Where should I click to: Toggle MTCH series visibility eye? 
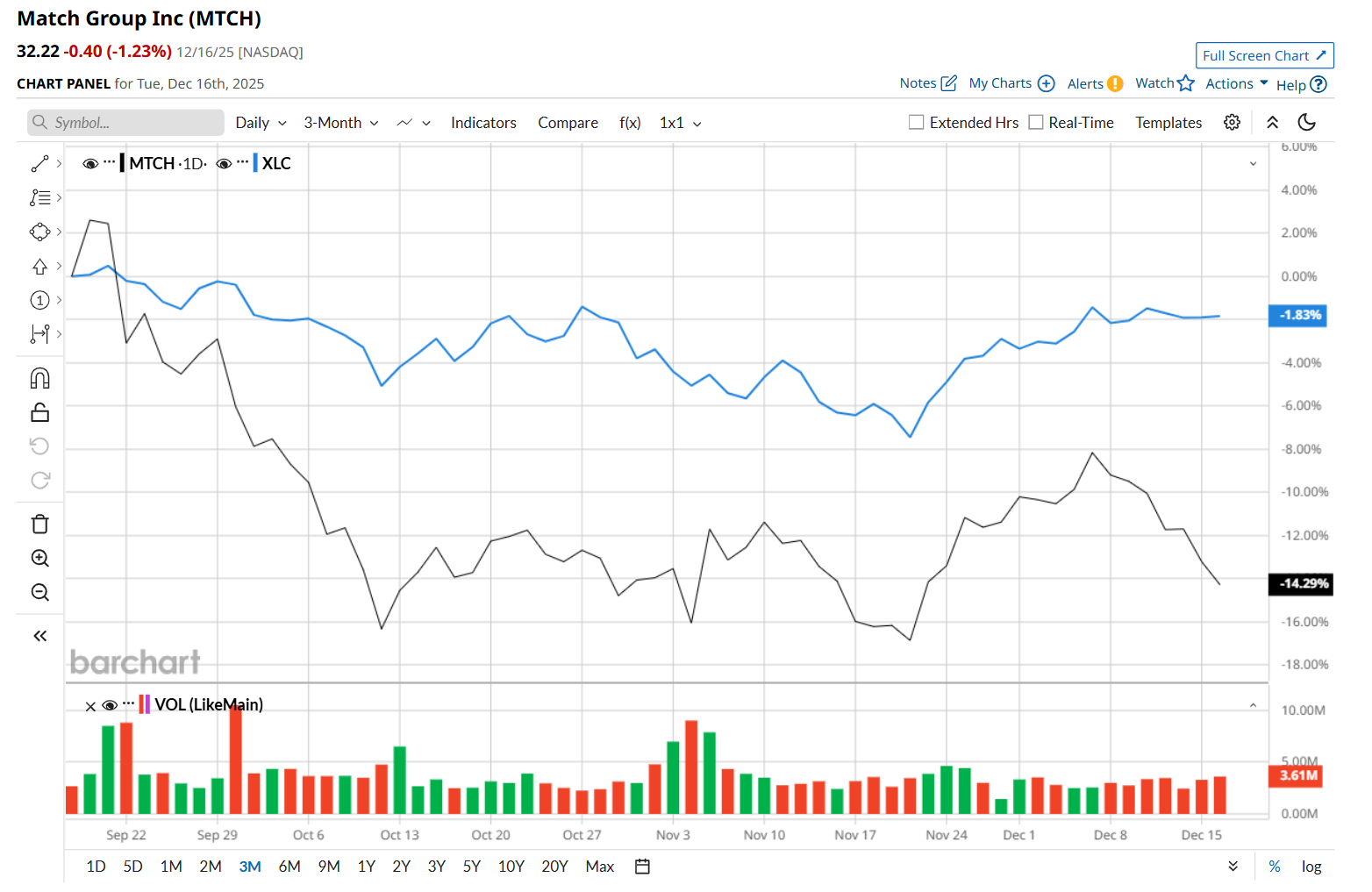pos(90,164)
